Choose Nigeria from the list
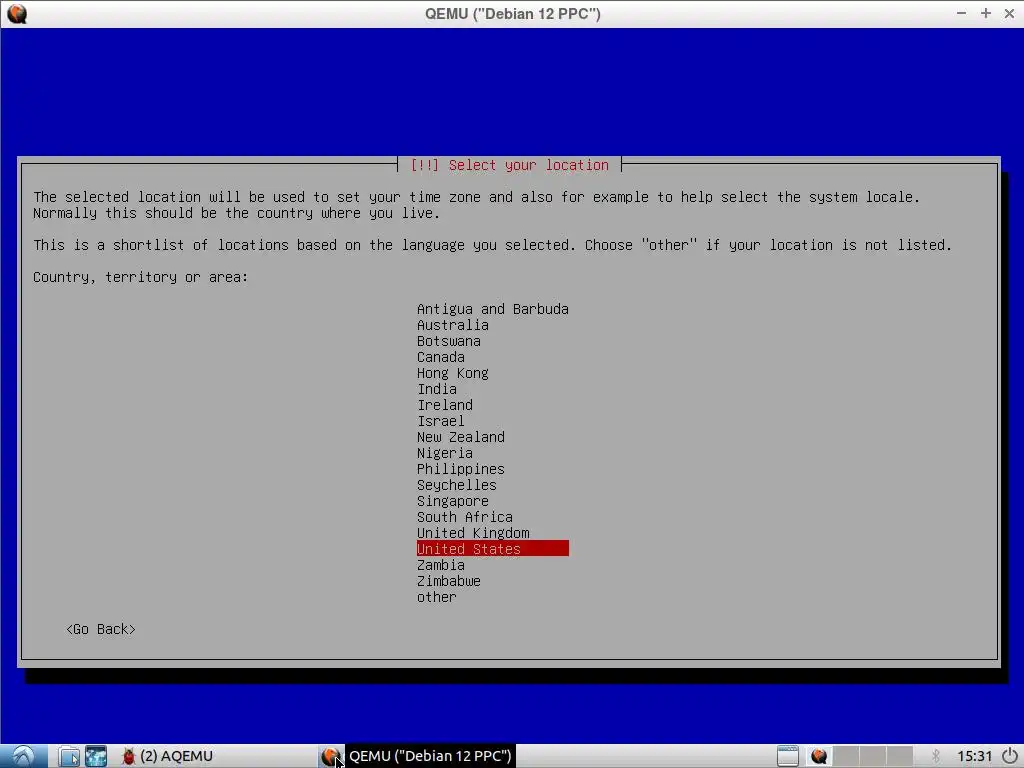Screen dimensions: 1024x768 click(445, 453)
